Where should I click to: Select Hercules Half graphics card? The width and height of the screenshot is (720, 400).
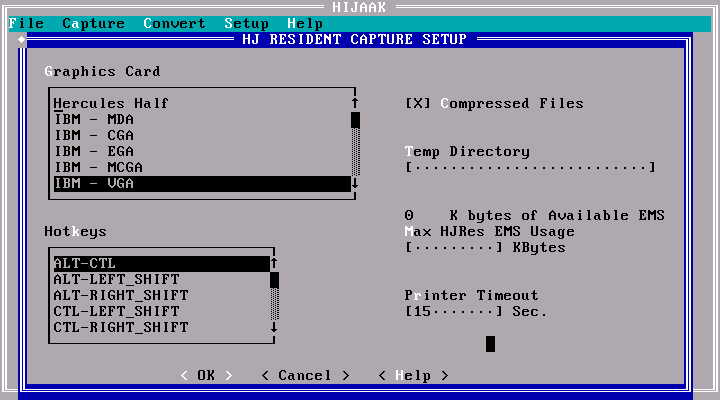point(202,103)
